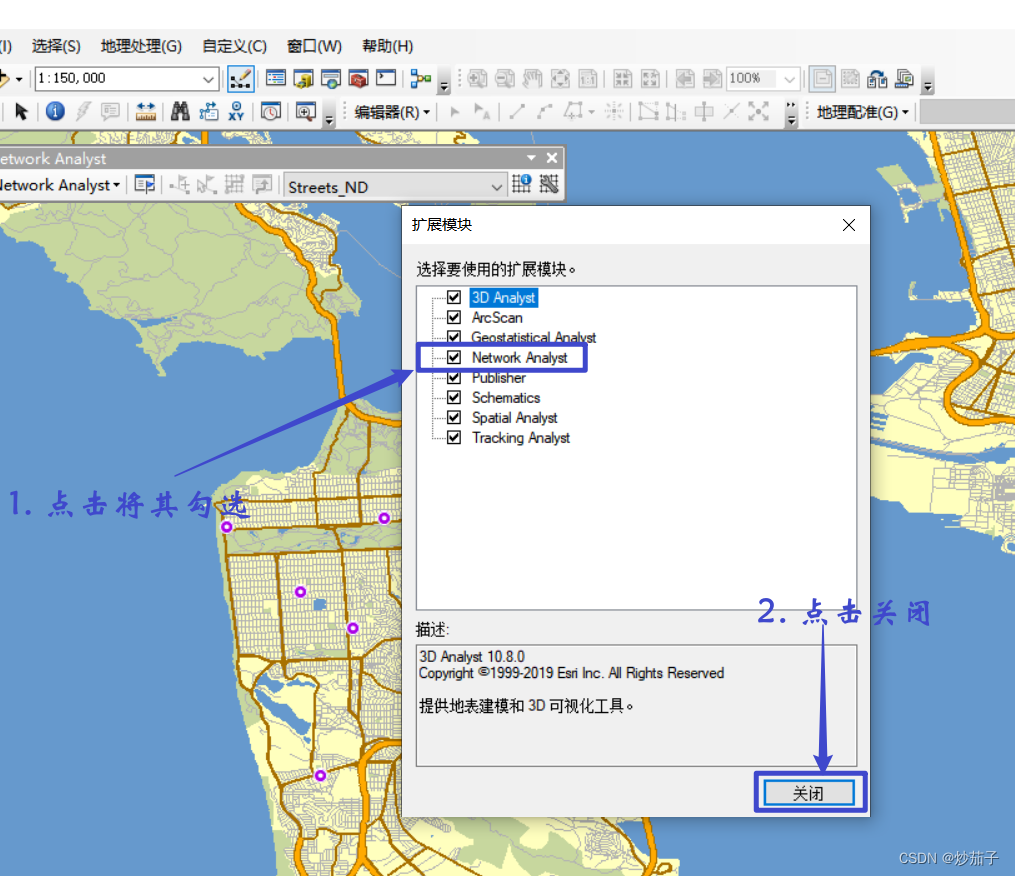
Task: Click the 关闭 button in the dialog
Action: [x=809, y=791]
